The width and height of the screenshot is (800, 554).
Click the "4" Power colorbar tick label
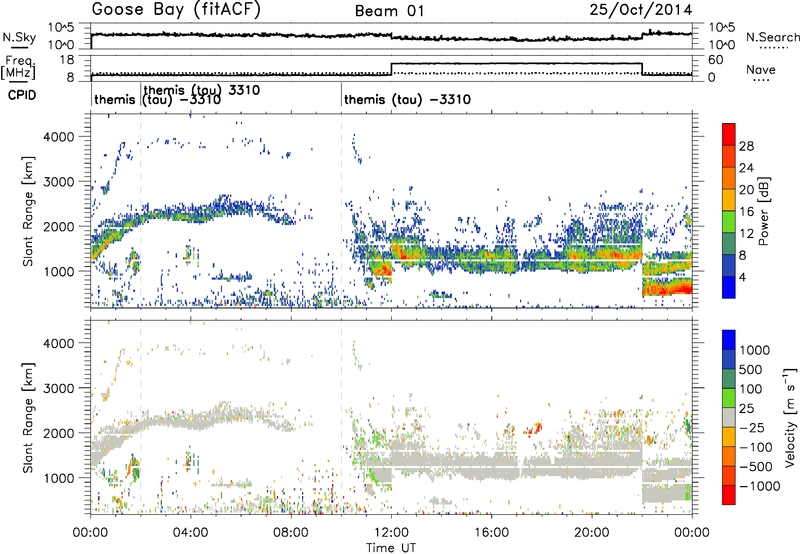[x=743, y=278]
